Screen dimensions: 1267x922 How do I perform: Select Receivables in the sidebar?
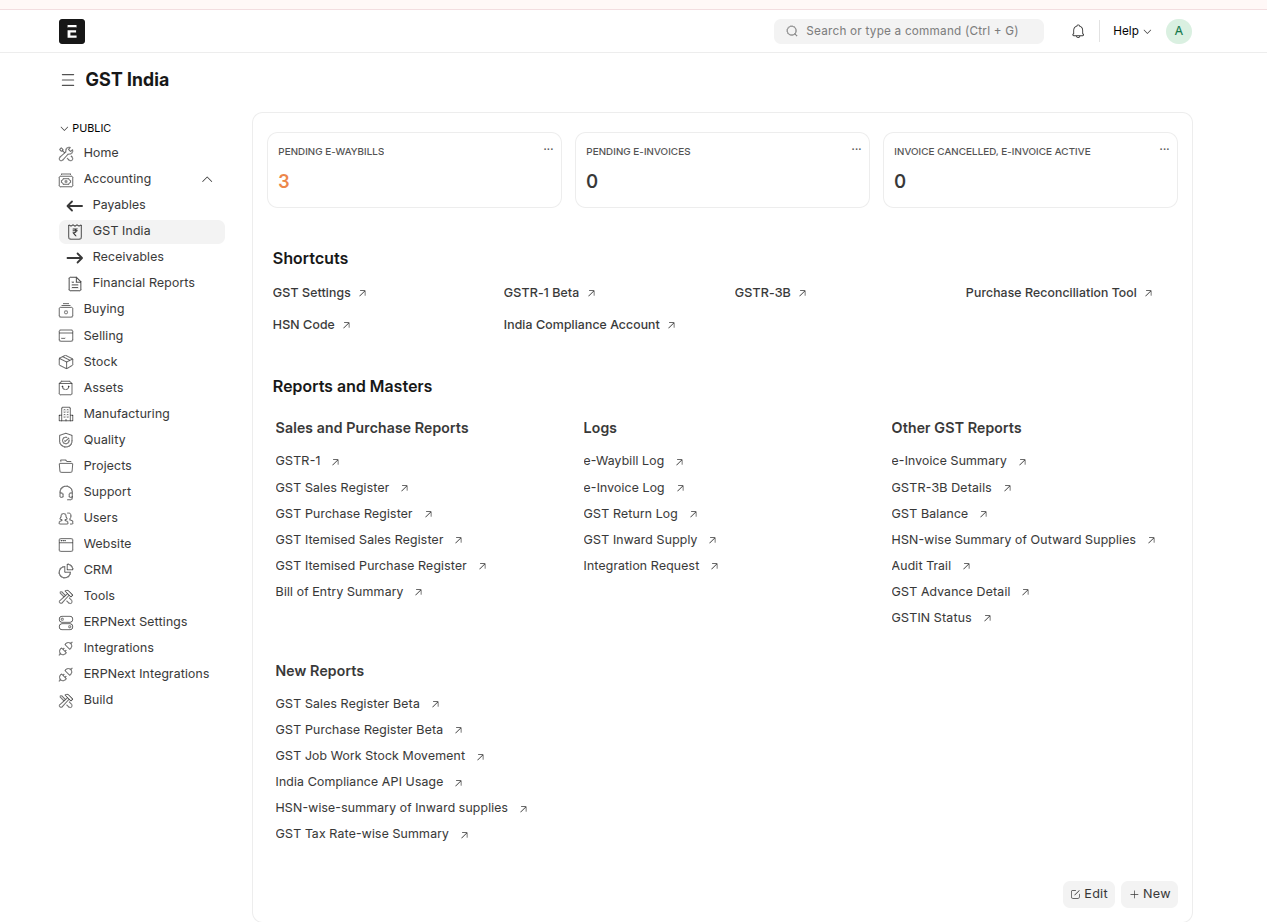(128, 257)
